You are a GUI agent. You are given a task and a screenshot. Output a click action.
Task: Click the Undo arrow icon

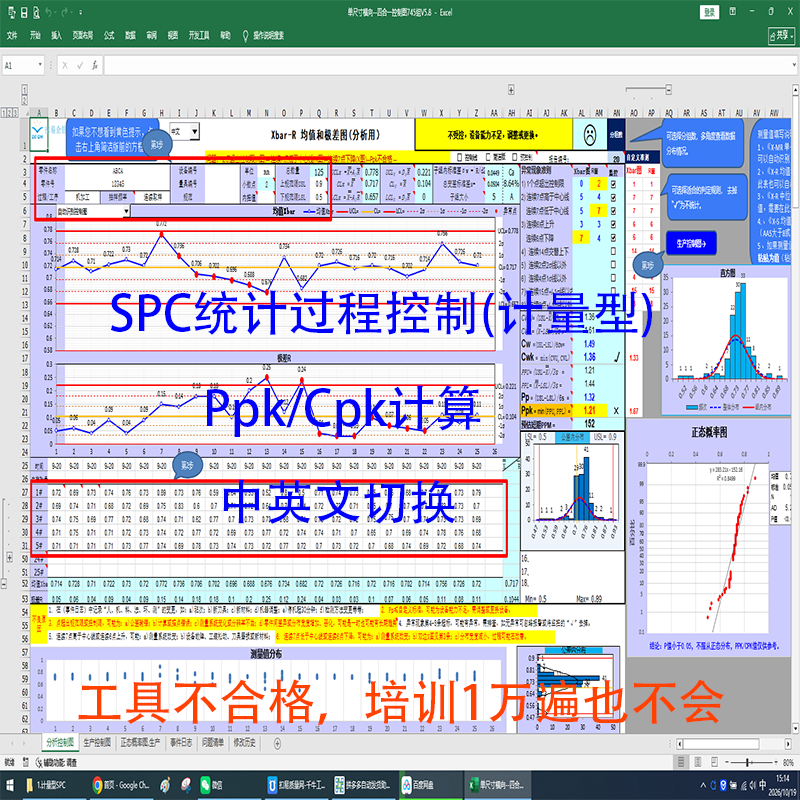[x=48, y=13]
